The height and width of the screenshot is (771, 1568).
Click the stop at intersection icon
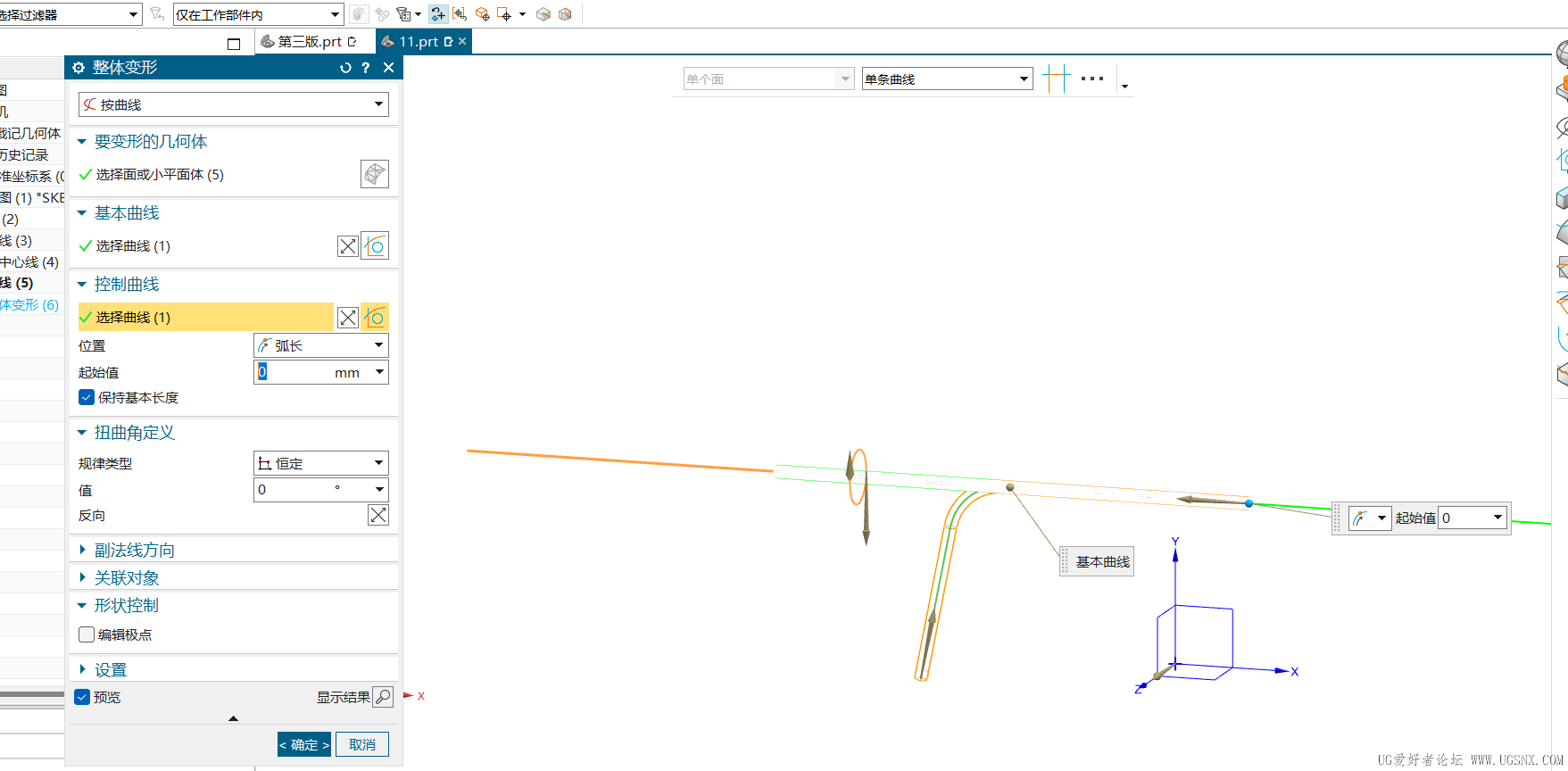coord(1056,79)
